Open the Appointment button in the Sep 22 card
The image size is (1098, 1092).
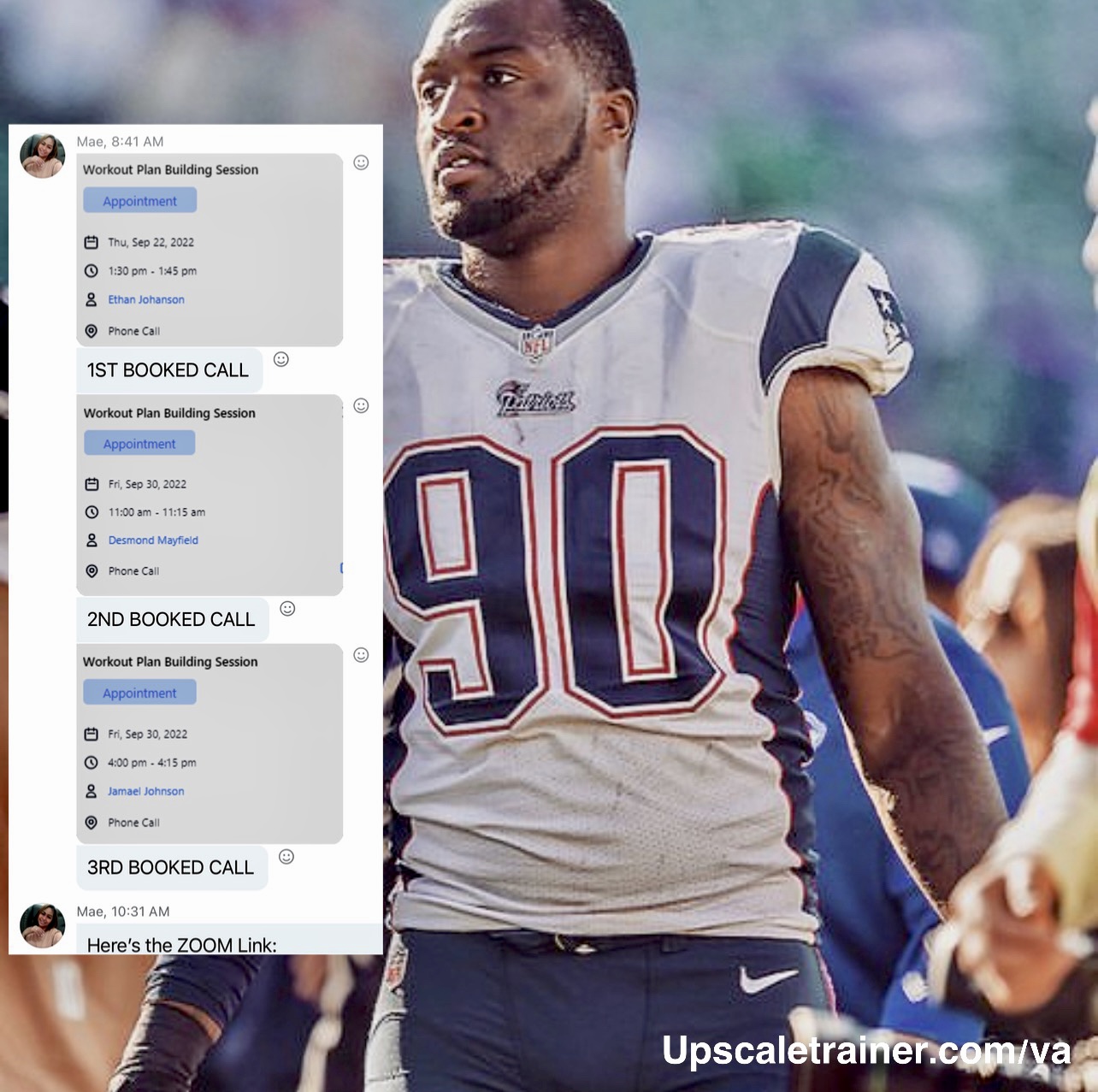tap(139, 201)
